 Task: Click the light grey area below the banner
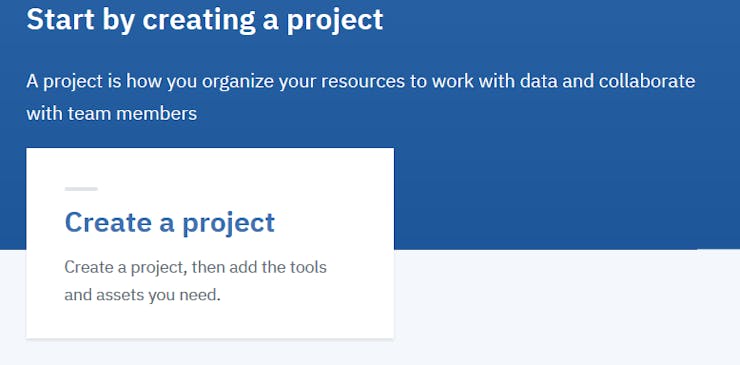pyautogui.click(x=566, y=307)
